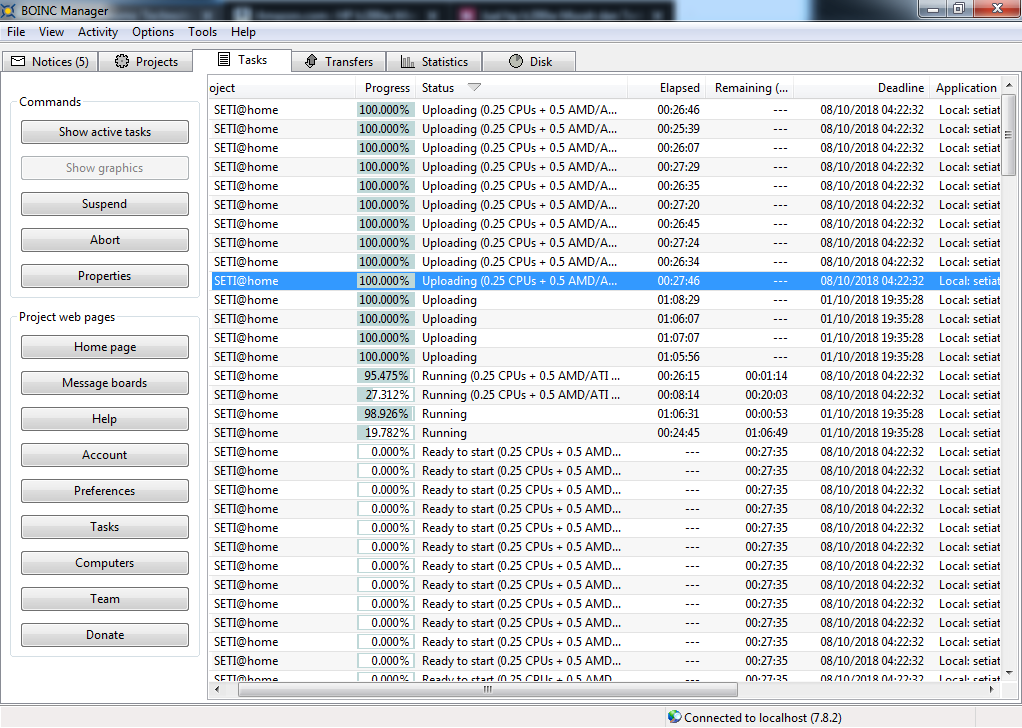Click the Disk pie icon
The image size is (1022, 728).
pos(516,61)
